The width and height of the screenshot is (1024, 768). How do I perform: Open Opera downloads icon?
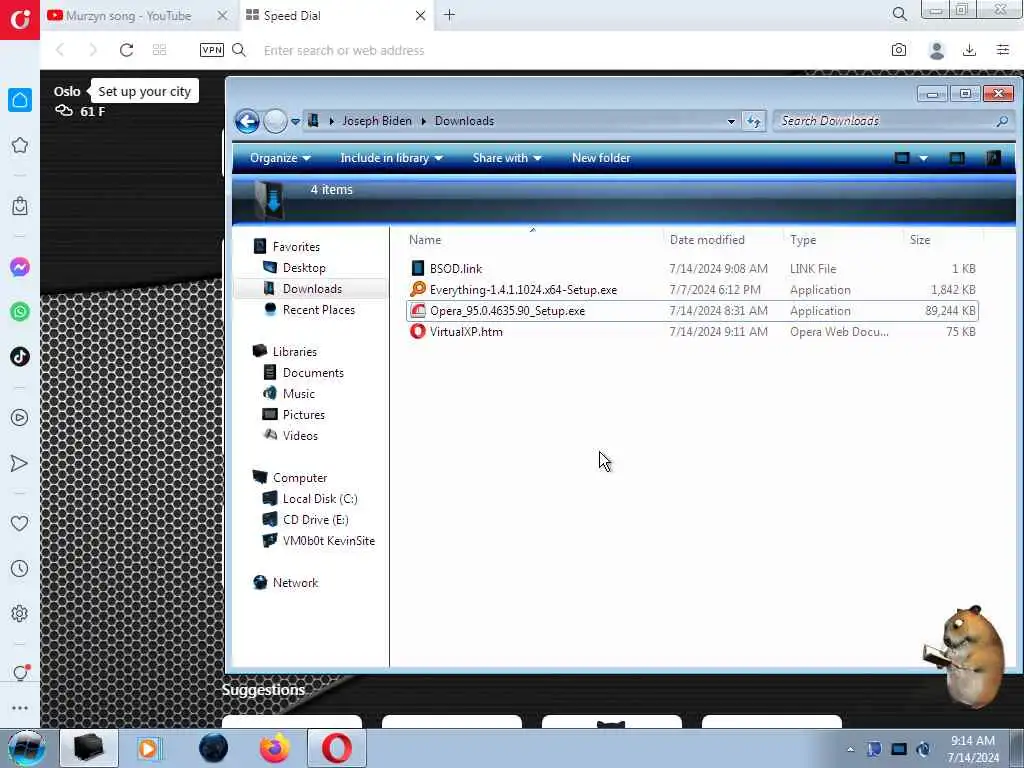[x=969, y=50]
